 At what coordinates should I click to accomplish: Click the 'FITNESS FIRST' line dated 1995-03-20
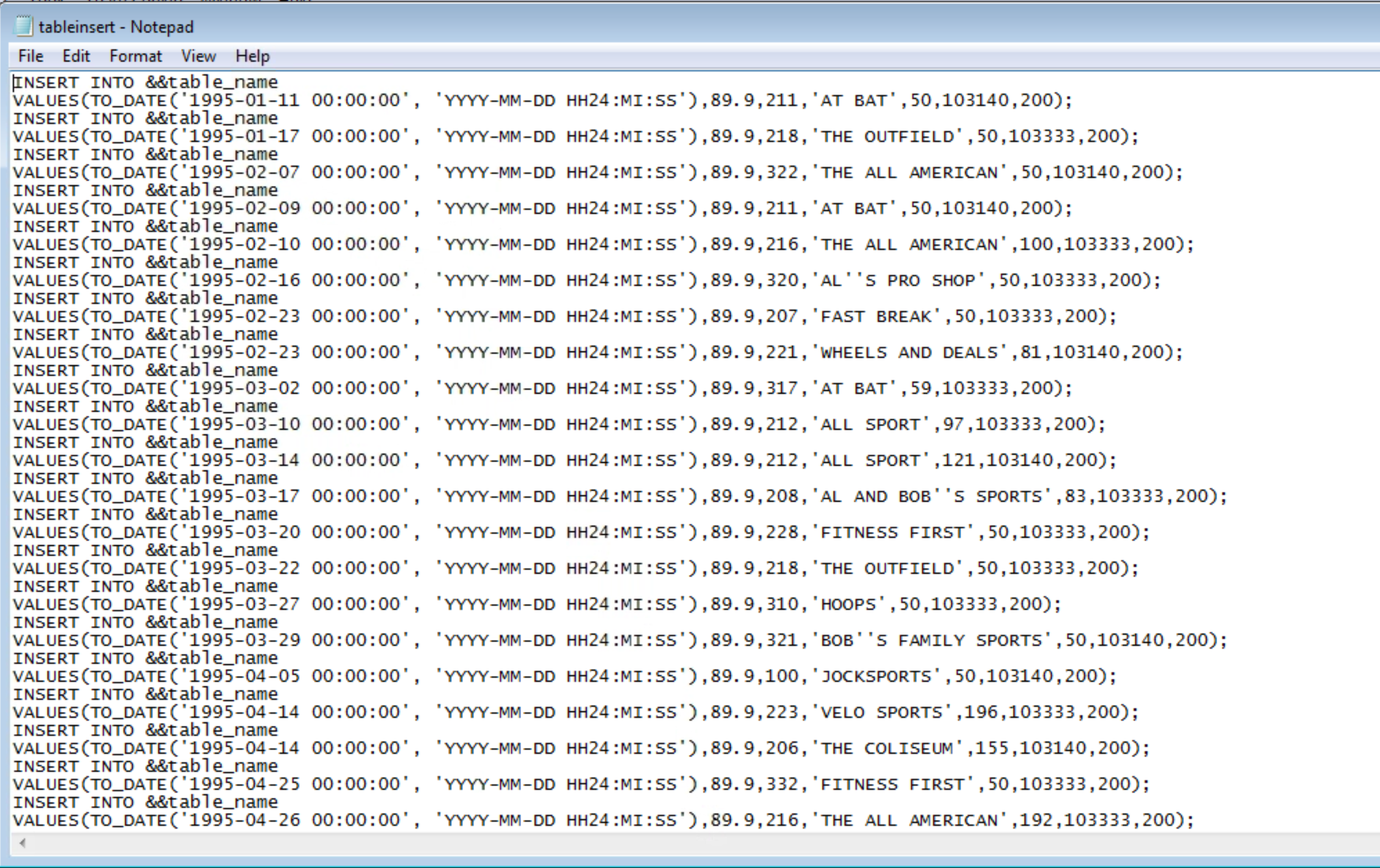[581, 533]
